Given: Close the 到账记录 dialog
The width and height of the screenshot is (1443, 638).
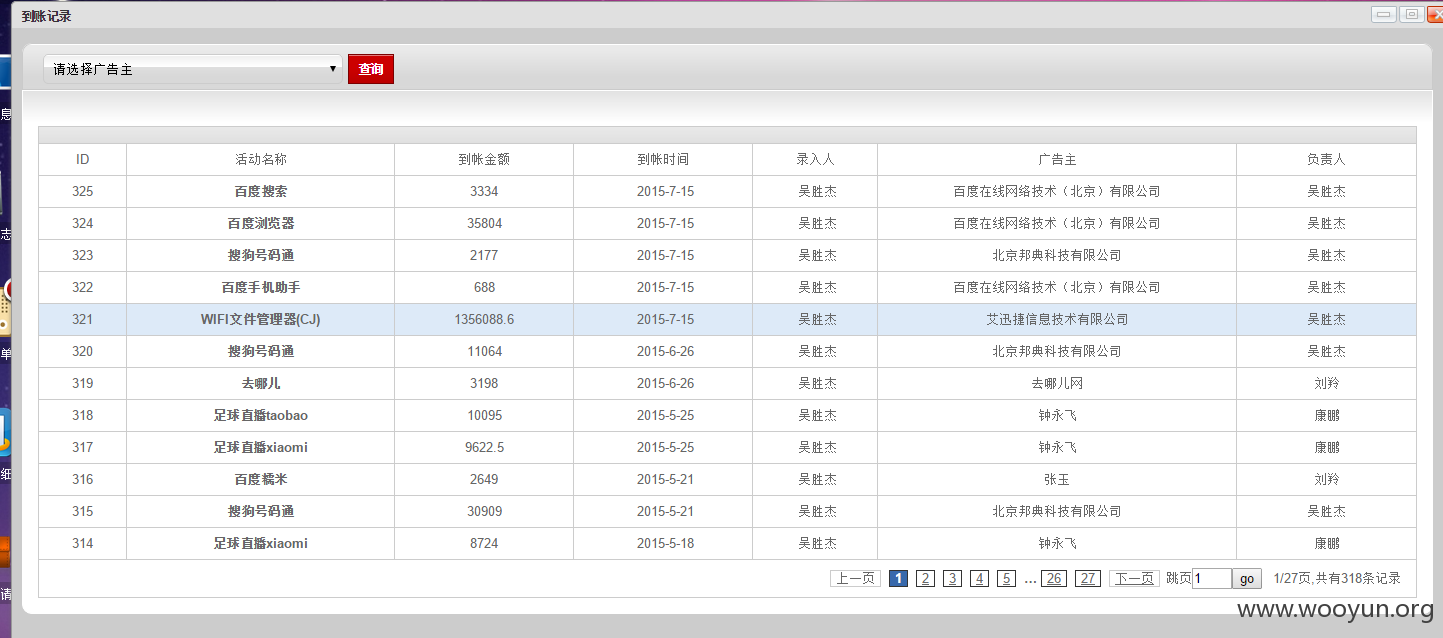Looking at the screenshot, I should tap(1436, 14).
